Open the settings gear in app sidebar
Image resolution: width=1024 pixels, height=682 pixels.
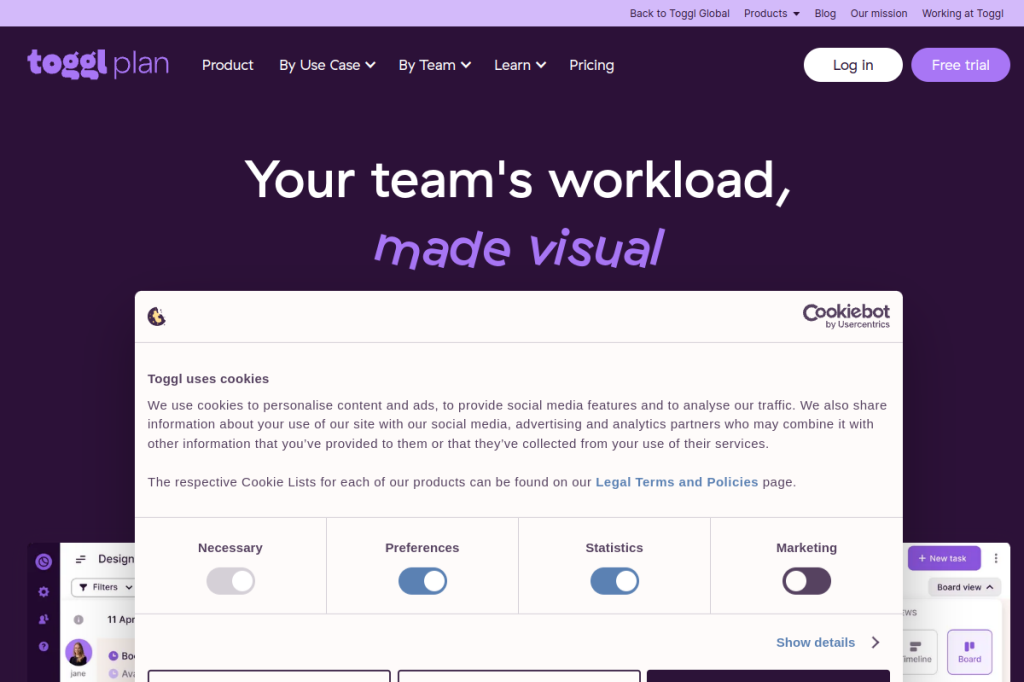coord(43,592)
